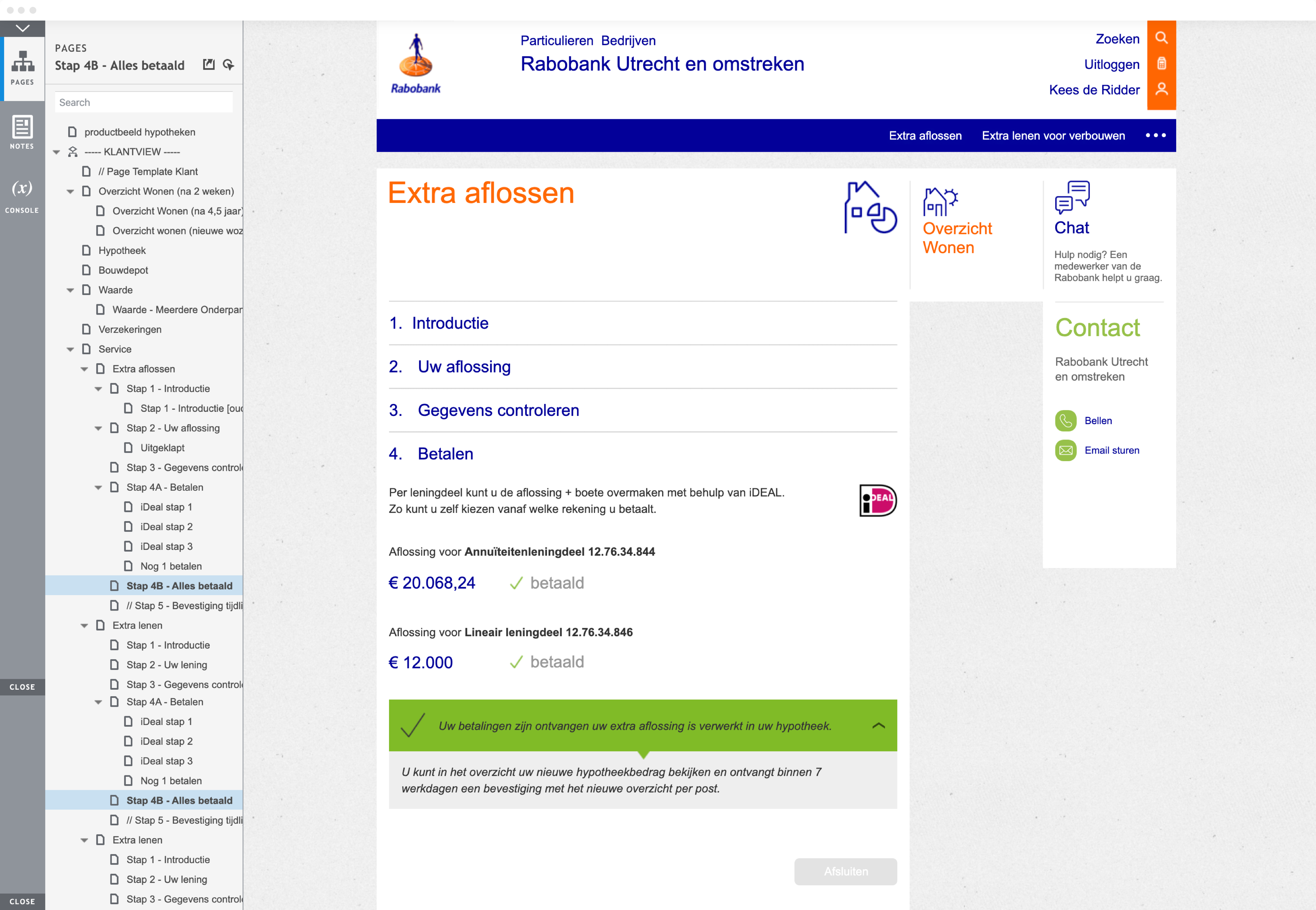Open the three-dots more menu in nav bar
This screenshot has width=1316, height=910.
(x=1155, y=135)
